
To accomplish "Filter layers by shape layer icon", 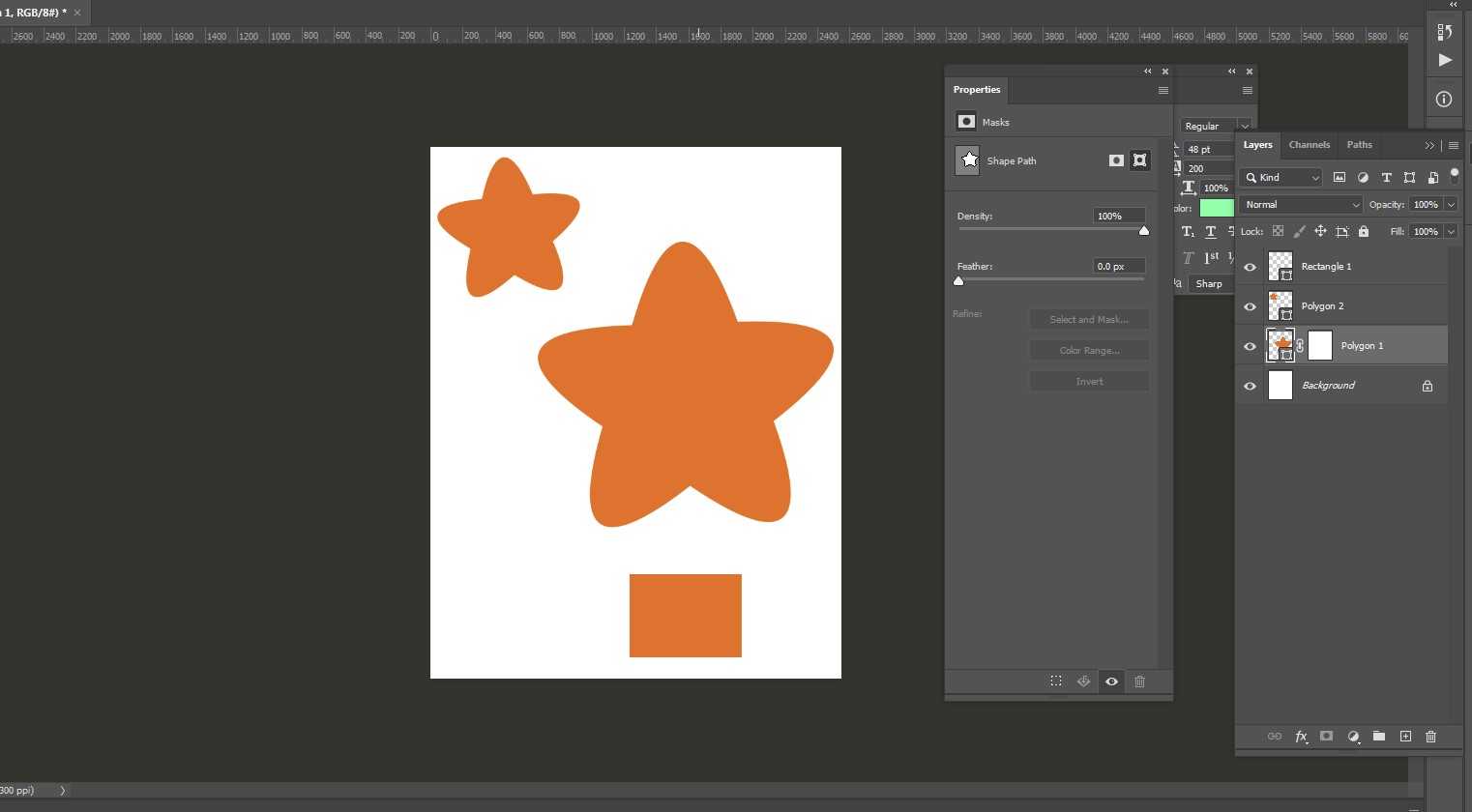I will pos(1409,177).
